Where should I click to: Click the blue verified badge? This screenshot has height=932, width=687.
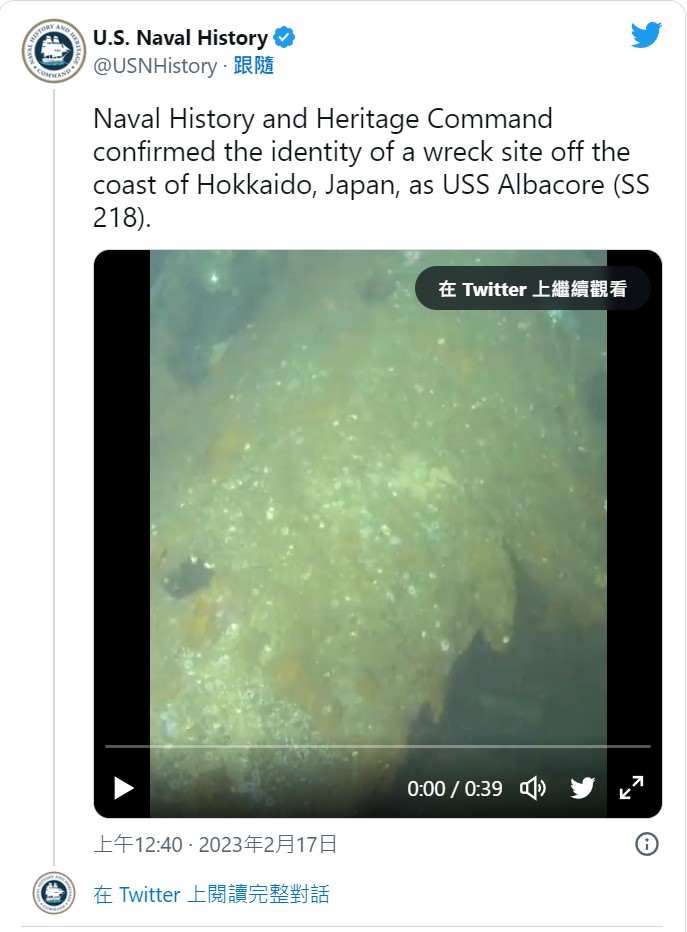click(x=284, y=37)
